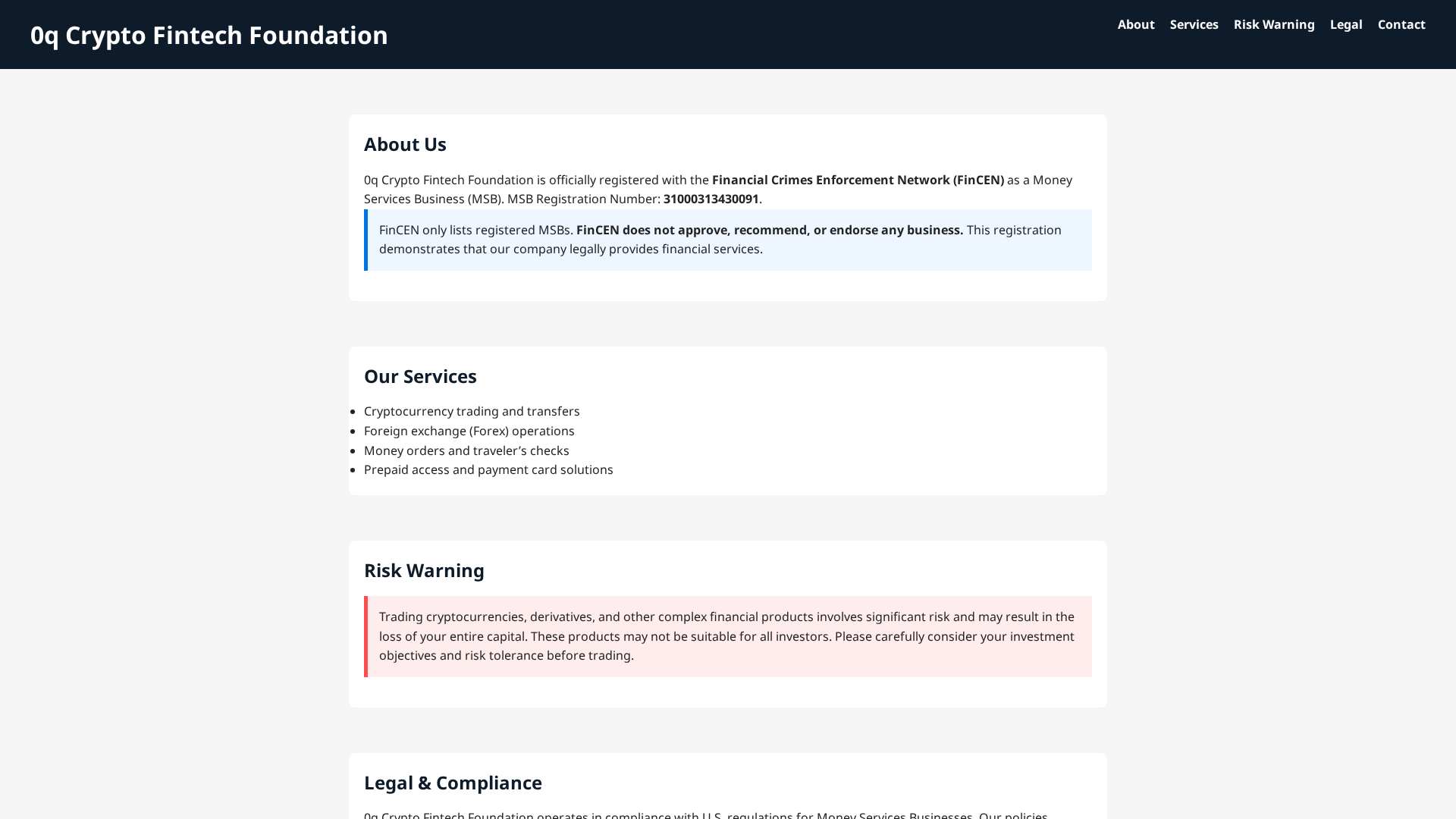
Task: Click the MSB Registration Number 31000313430091
Action: [710, 199]
